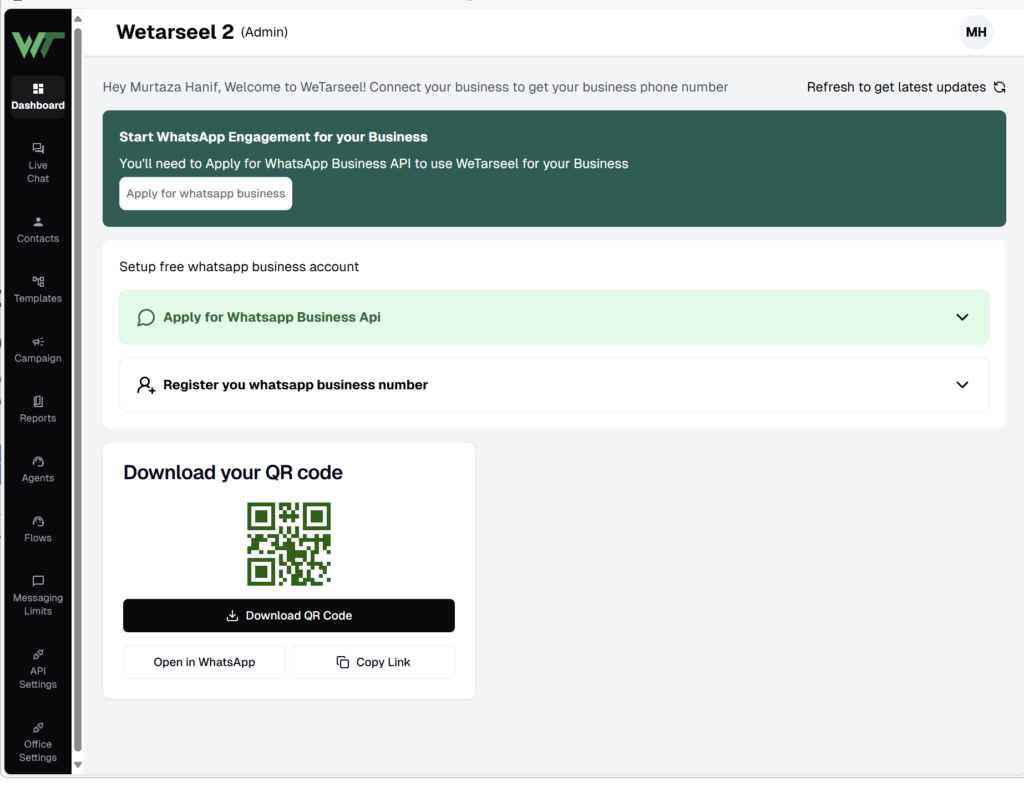Screen dimensions: 1024x787
Task: Open the API Settings plug icon
Action: point(38,654)
